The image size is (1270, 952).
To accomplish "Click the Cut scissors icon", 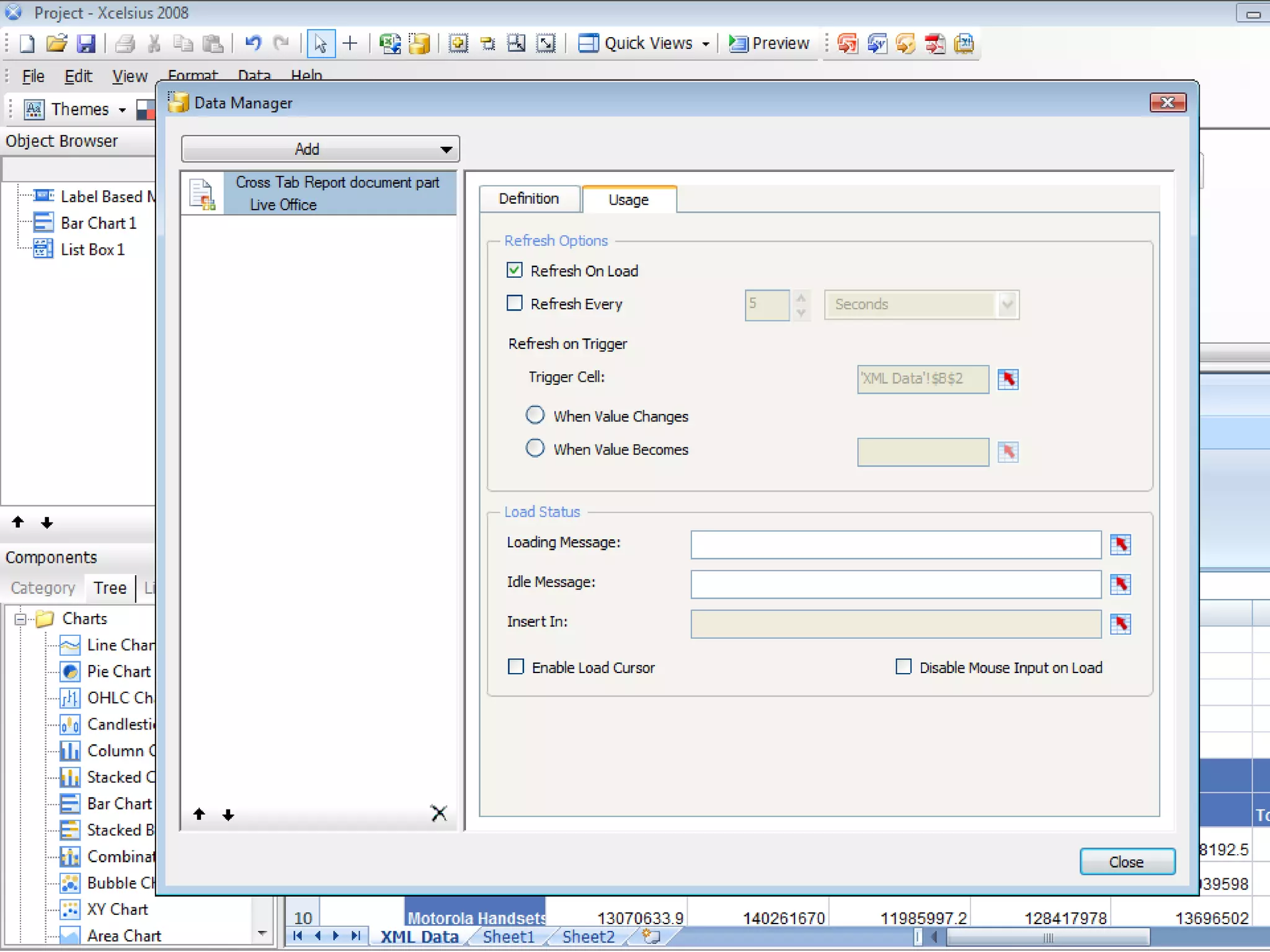I will [x=154, y=43].
